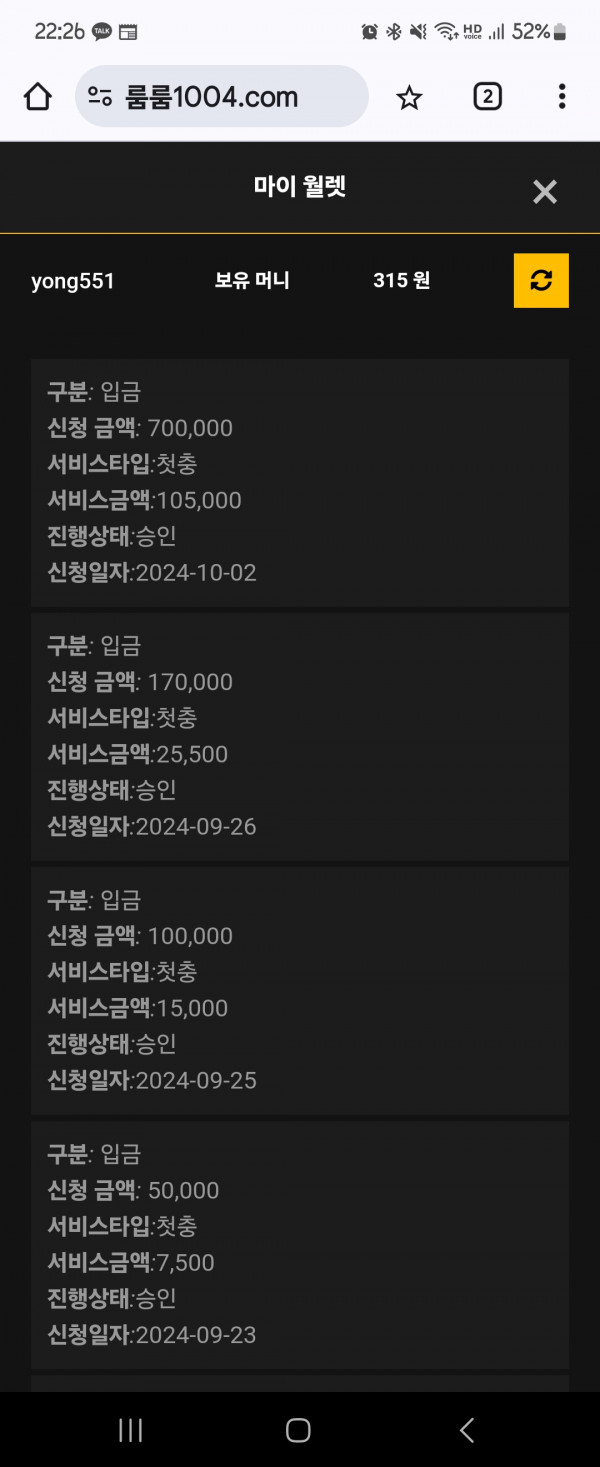Tap the battery indicator in status bar
Image resolution: width=600 pixels, height=1467 pixels.
click(560, 32)
